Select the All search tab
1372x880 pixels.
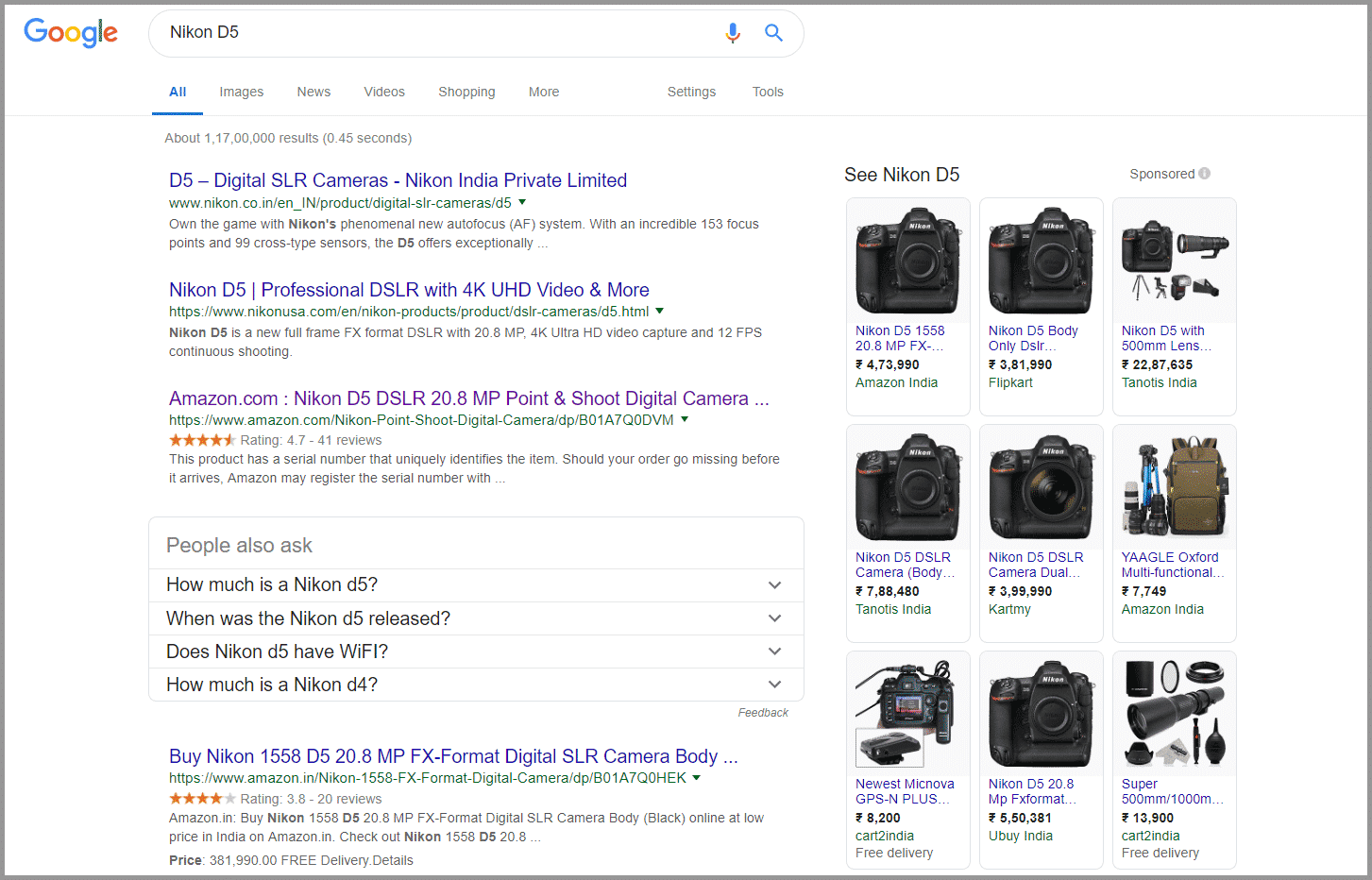[x=178, y=92]
